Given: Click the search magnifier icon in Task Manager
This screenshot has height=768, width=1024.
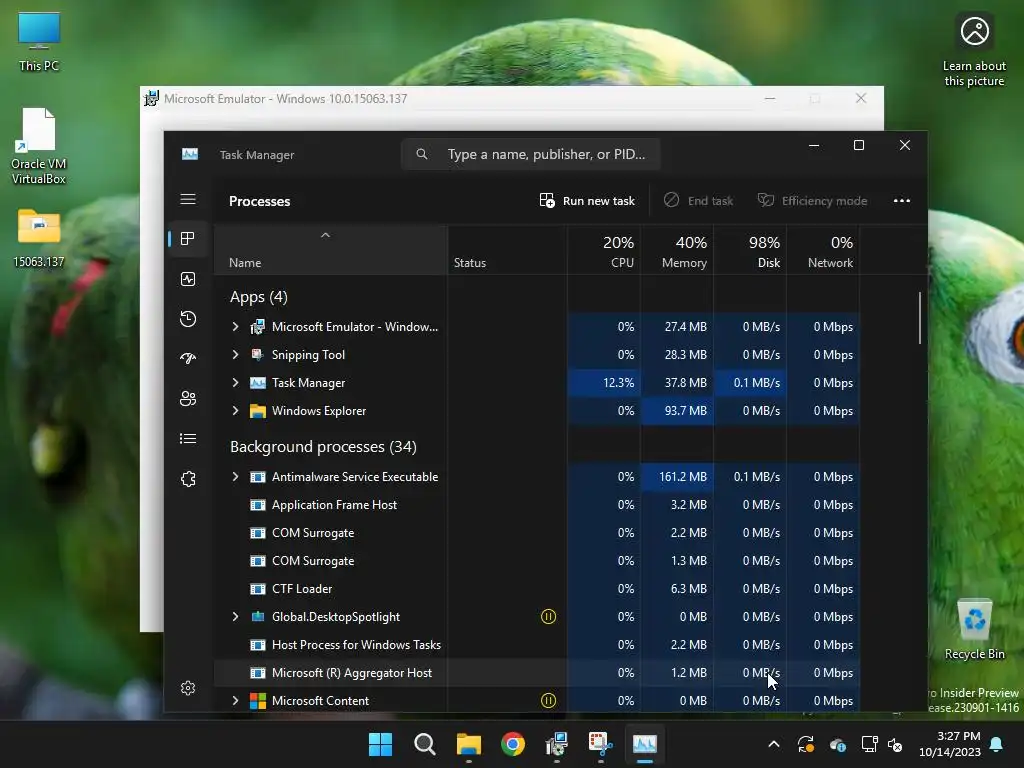Looking at the screenshot, I should coord(422,154).
